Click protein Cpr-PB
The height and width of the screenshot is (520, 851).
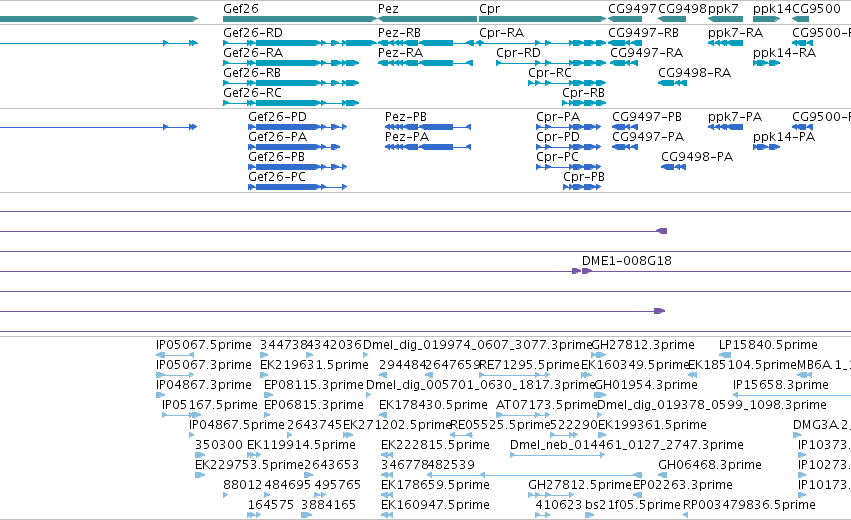(x=584, y=177)
